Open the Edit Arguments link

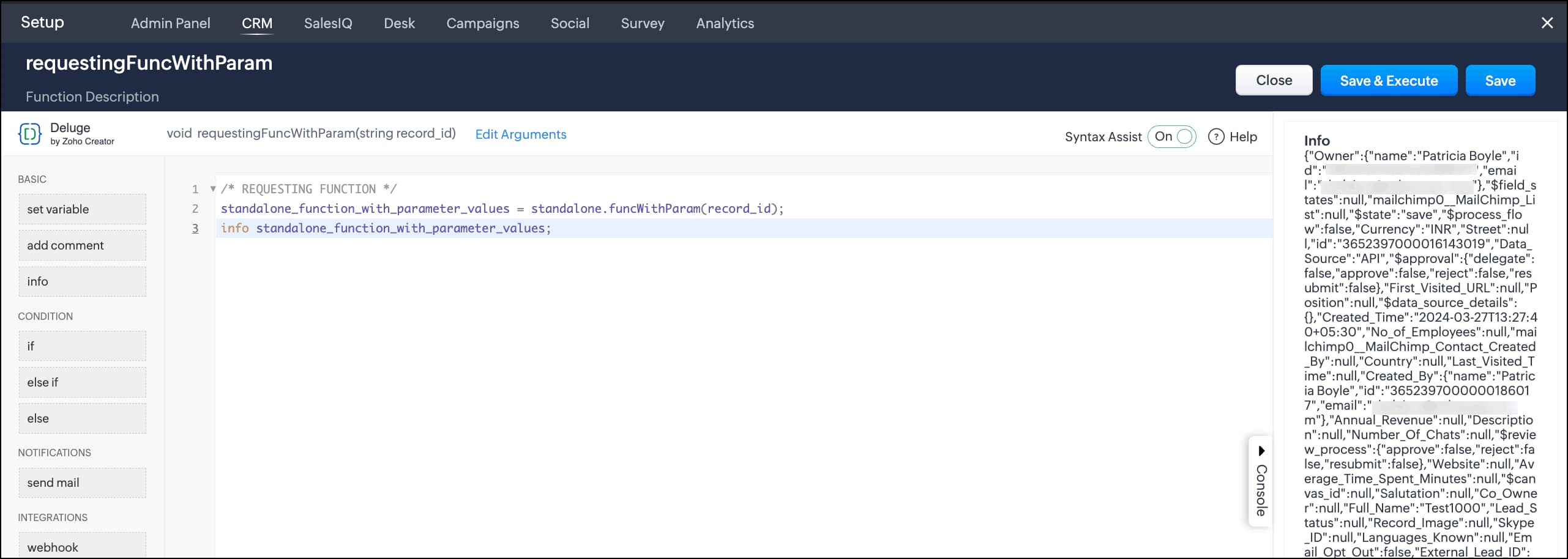pos(520,135)
